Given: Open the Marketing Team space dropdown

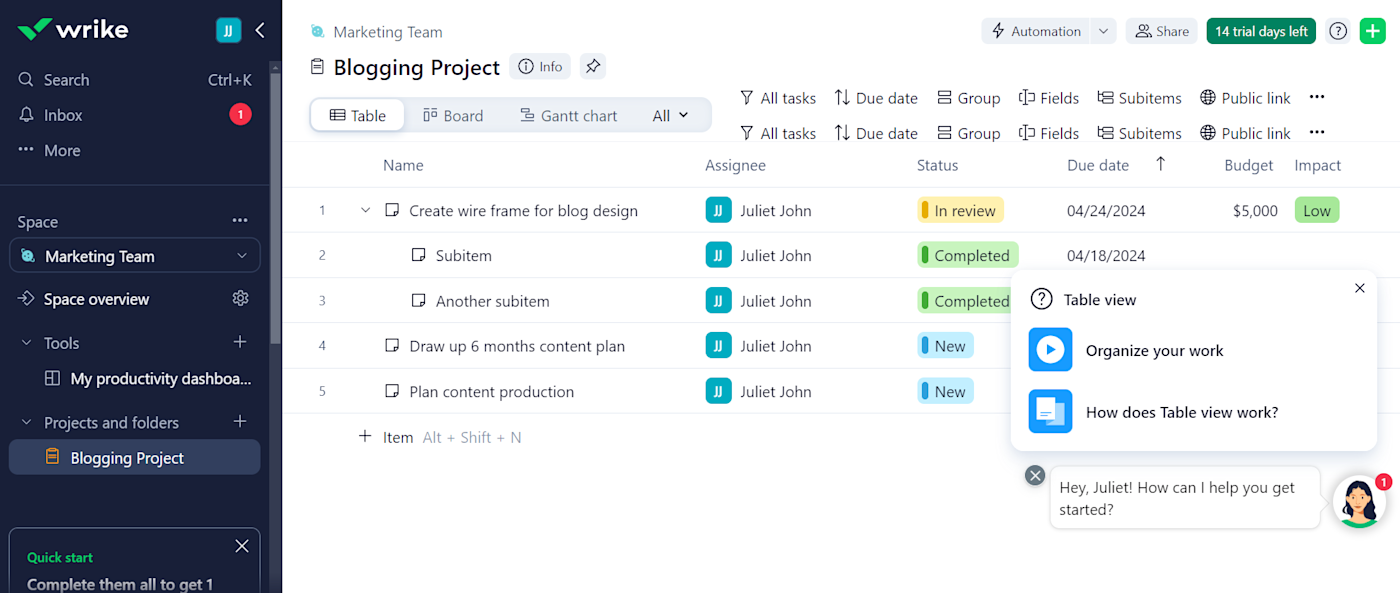Looking at the screenshot, I should pyautogui.click(x=135, y=256).
